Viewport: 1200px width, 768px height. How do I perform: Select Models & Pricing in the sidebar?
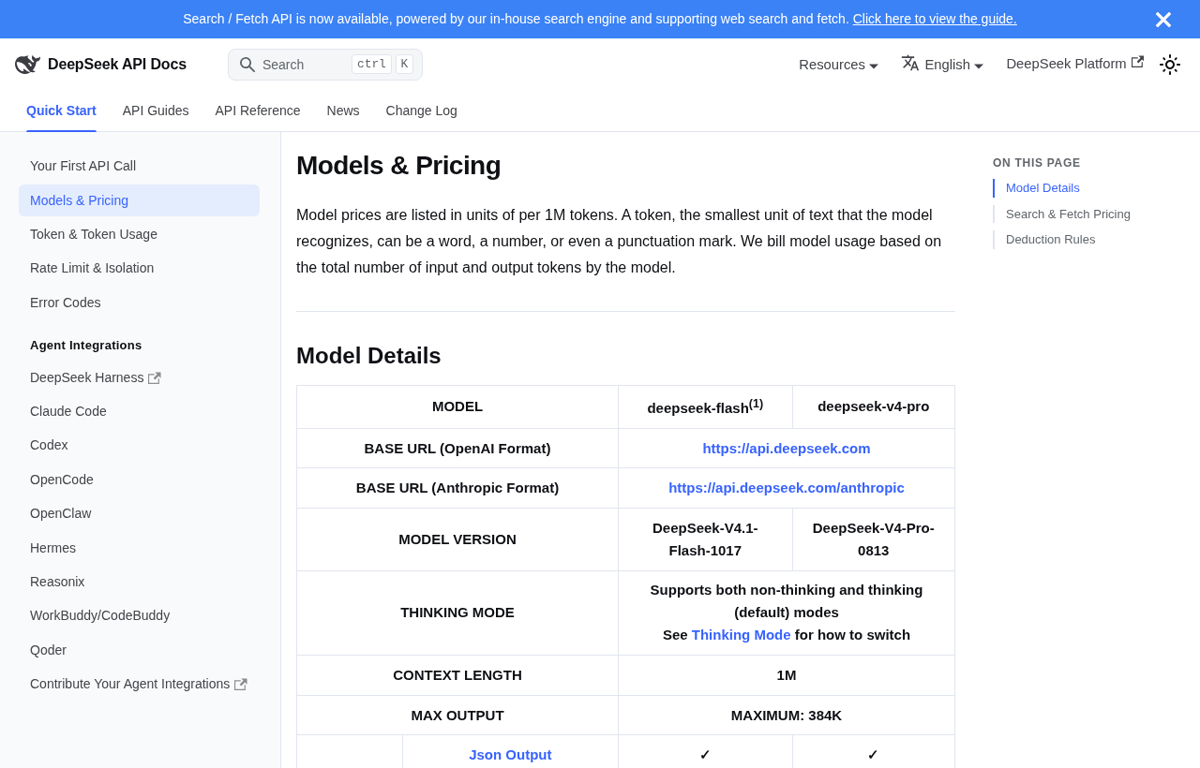[x=139, y=200]
